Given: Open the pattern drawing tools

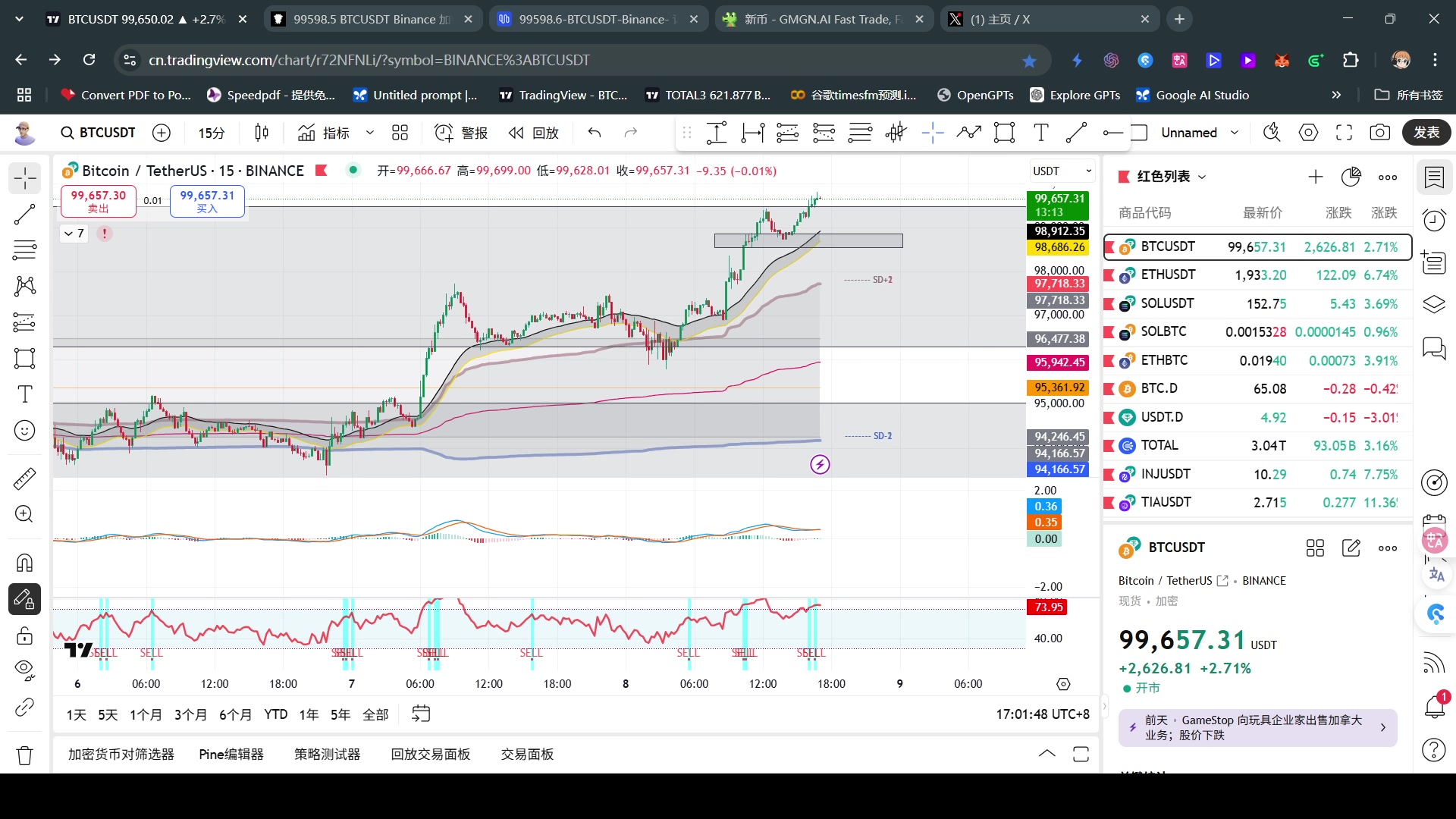Looking at the screenshot, I should tap(24, 286).
